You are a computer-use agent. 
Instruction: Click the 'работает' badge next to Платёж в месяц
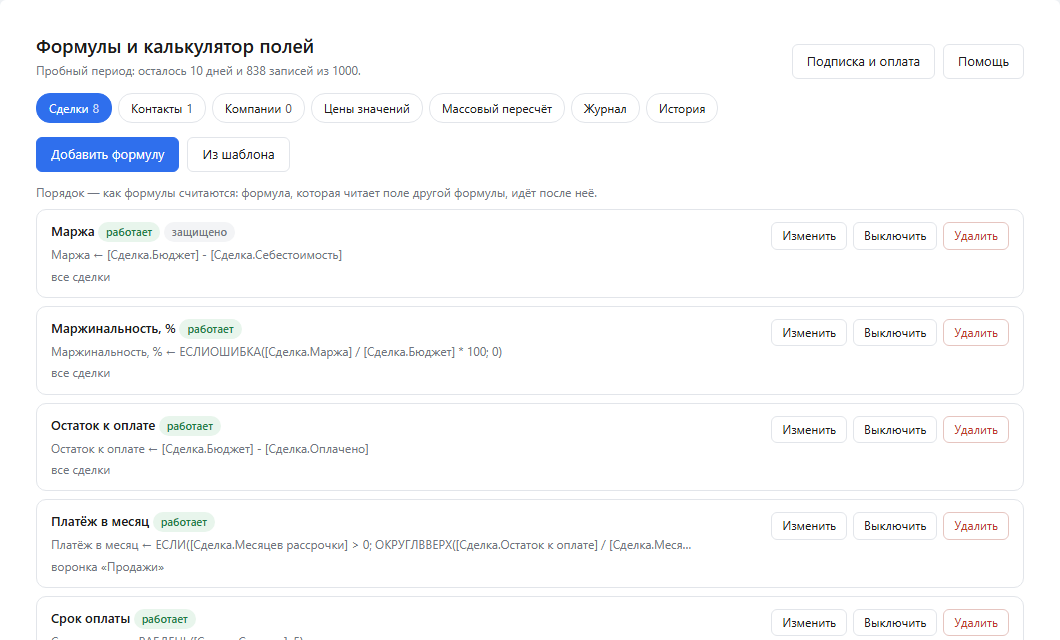(184, 522)
